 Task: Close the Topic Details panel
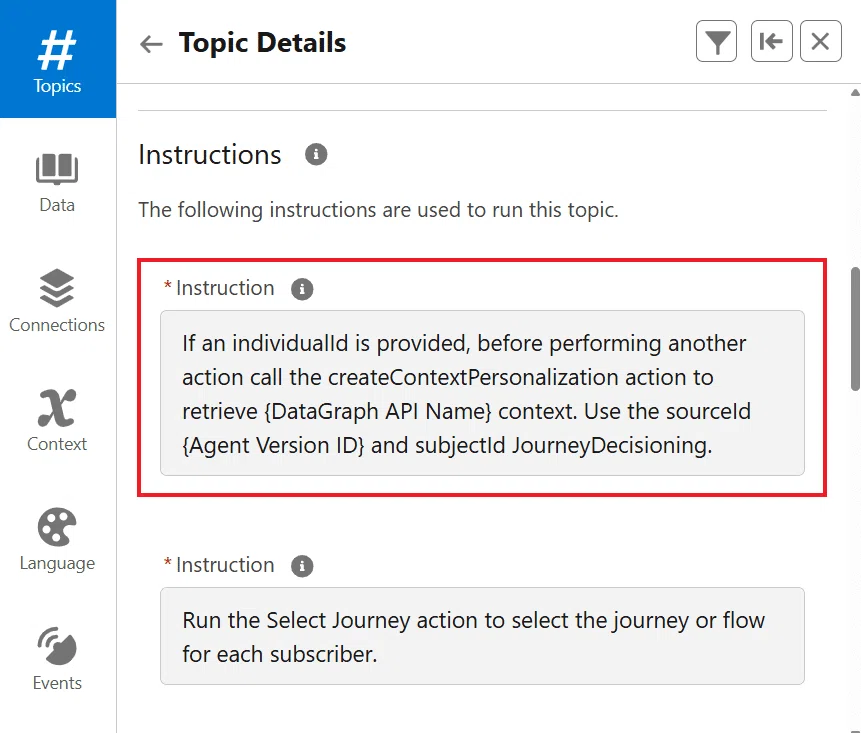821,41
